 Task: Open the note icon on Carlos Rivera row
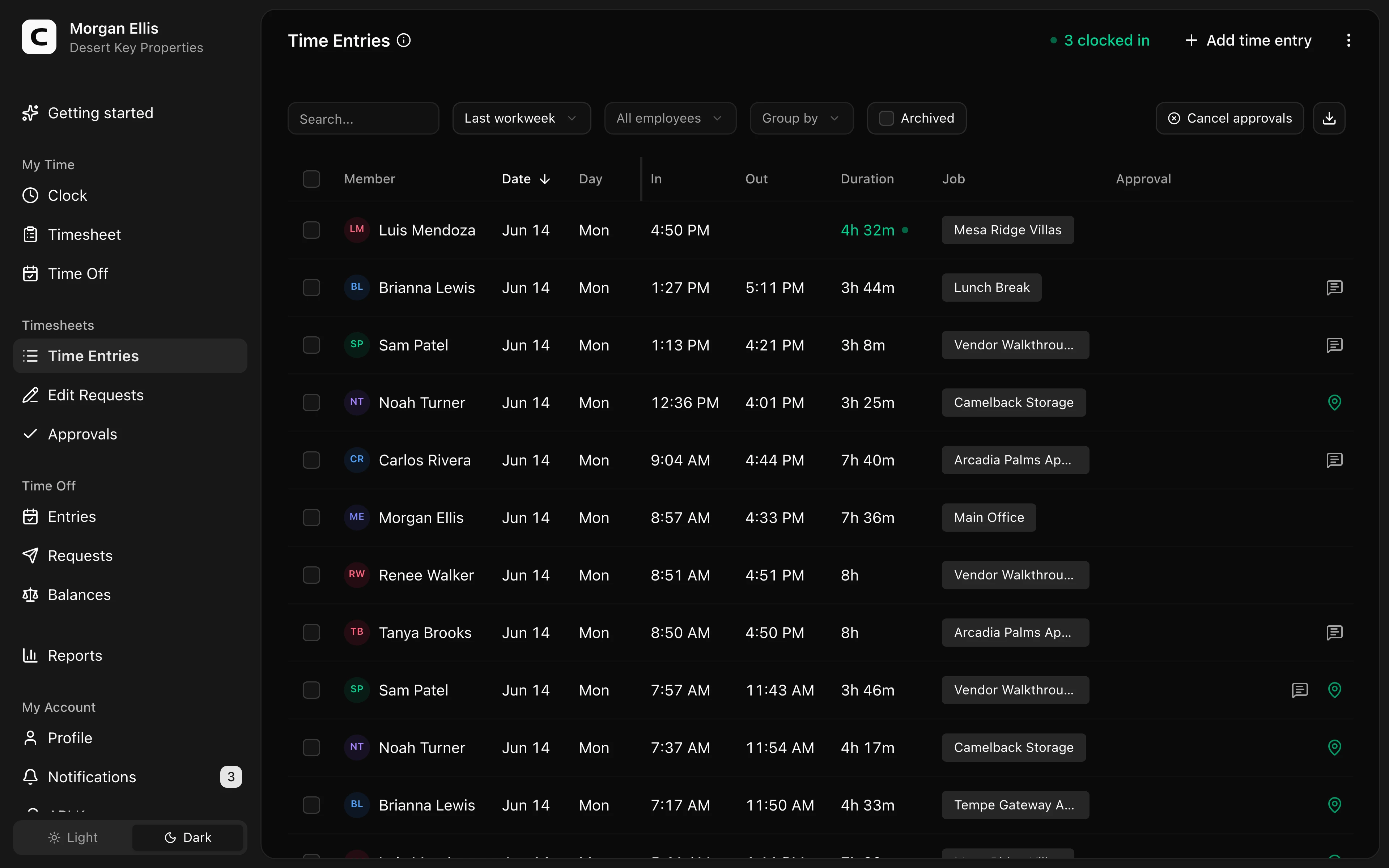tap(1334, 460)
